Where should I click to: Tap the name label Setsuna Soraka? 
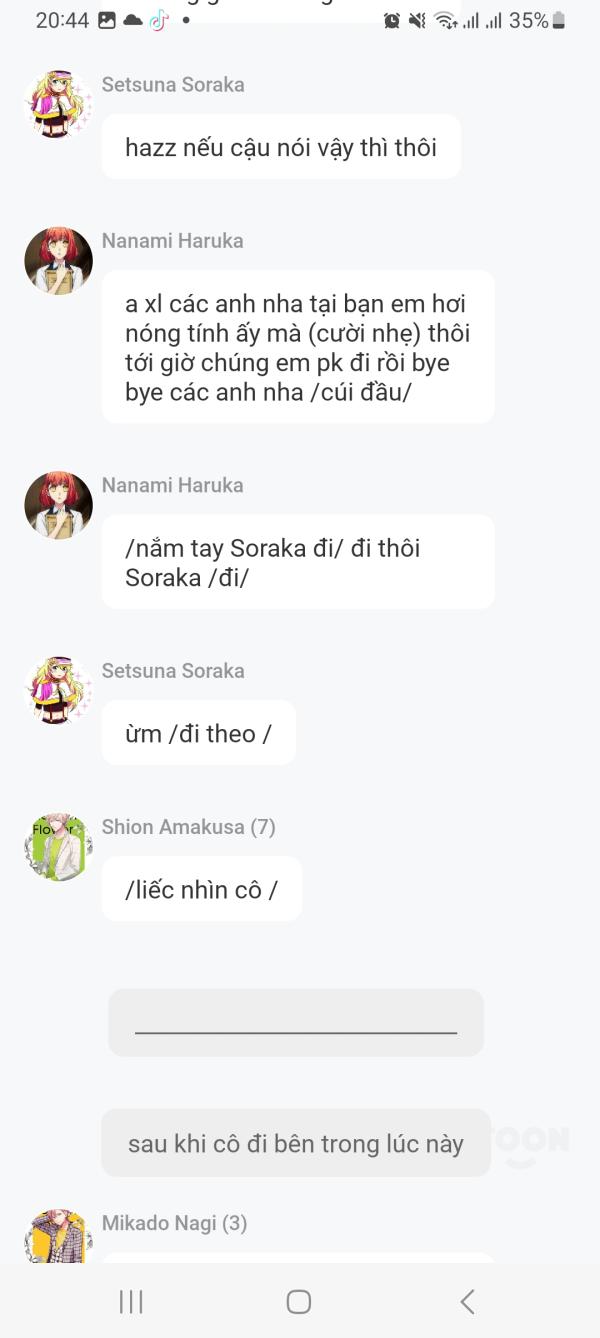(173, 84)
